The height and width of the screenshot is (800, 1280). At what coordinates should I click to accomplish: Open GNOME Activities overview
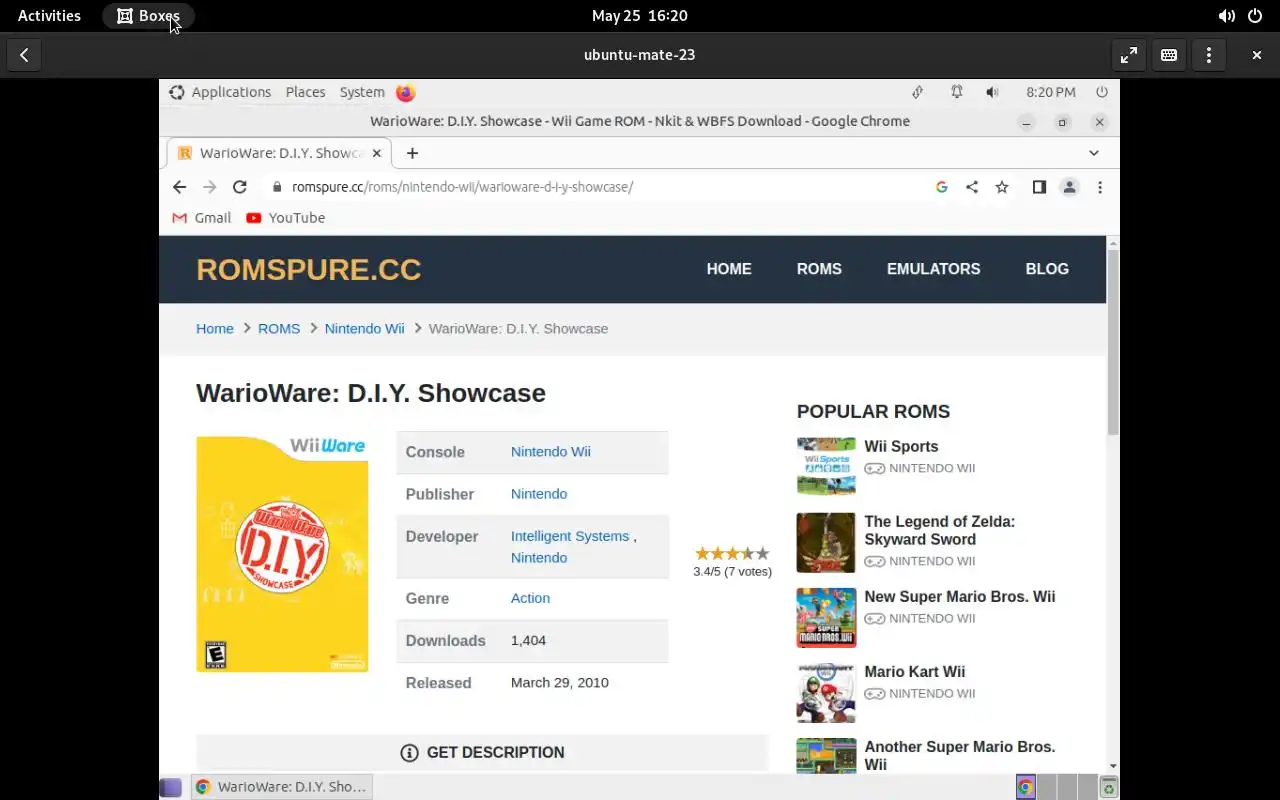pos(49,15)
